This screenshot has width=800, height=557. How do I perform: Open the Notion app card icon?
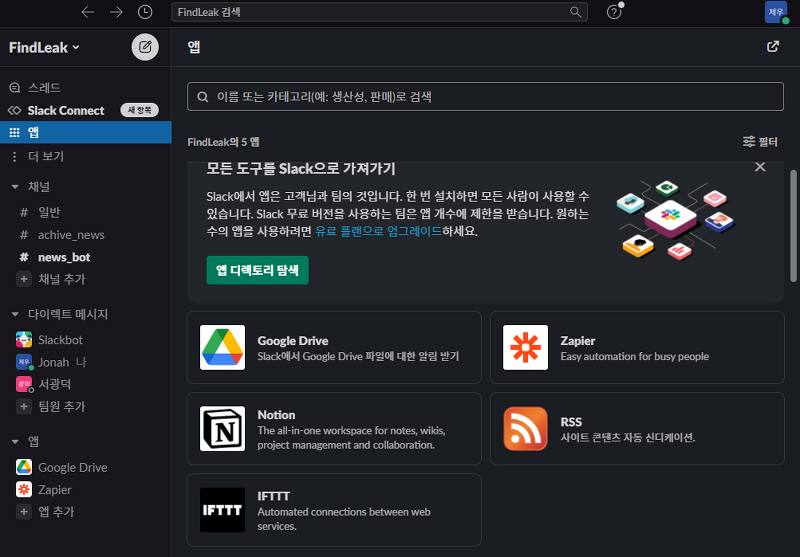point(222,428)
